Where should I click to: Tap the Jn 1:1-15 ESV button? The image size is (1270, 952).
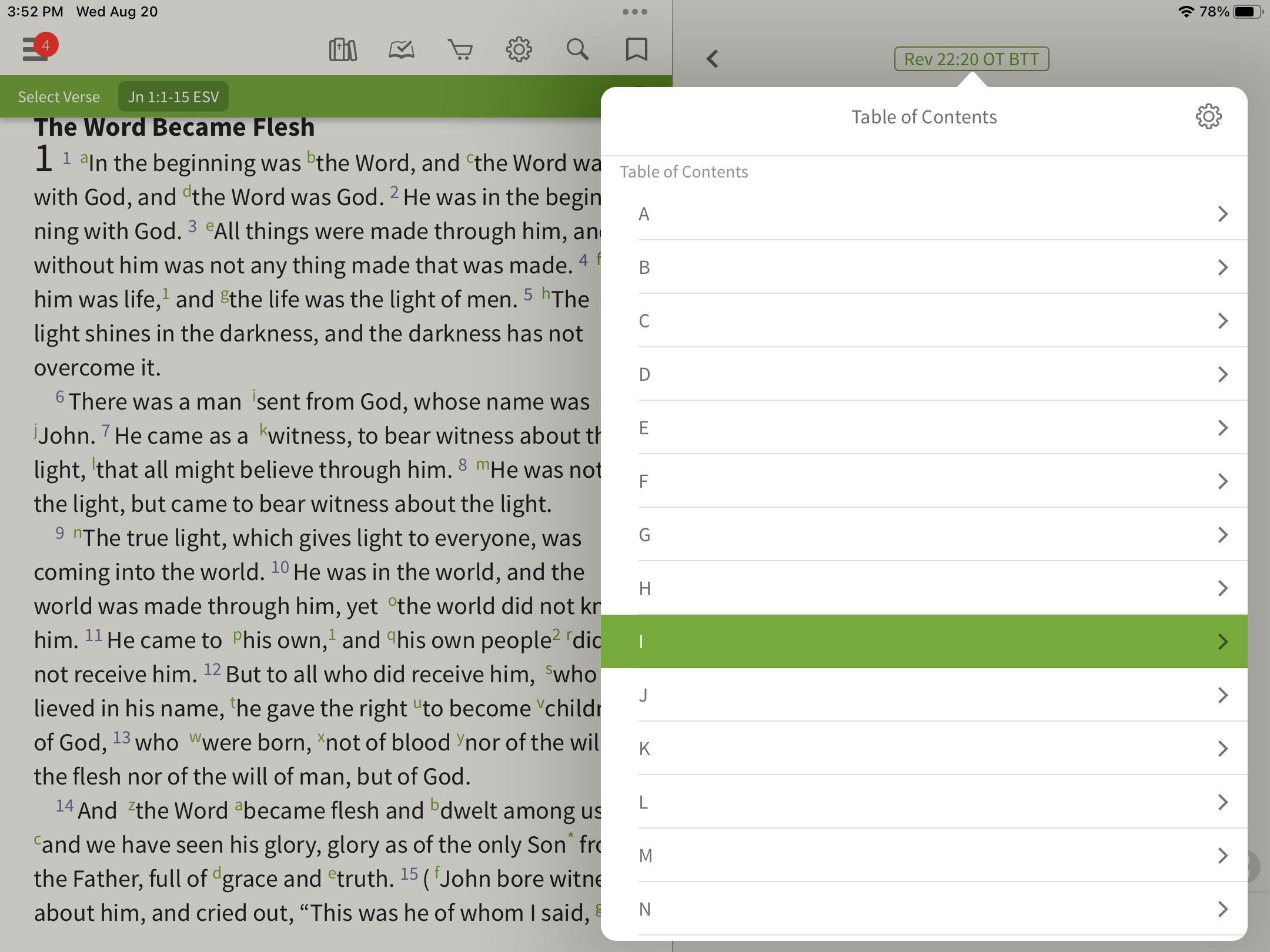point(173,97)
